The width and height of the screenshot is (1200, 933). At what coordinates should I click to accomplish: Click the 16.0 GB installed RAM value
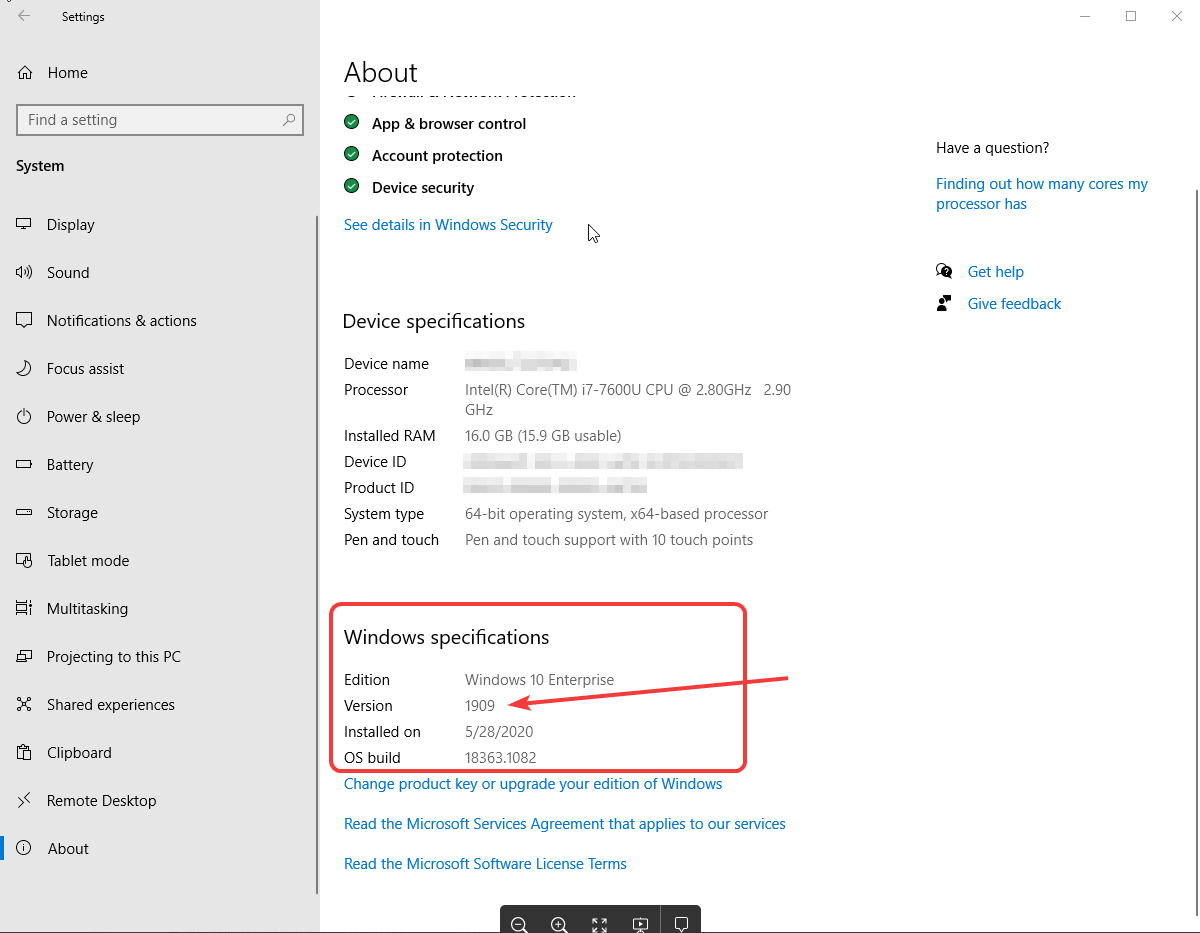tap(543, 436)
